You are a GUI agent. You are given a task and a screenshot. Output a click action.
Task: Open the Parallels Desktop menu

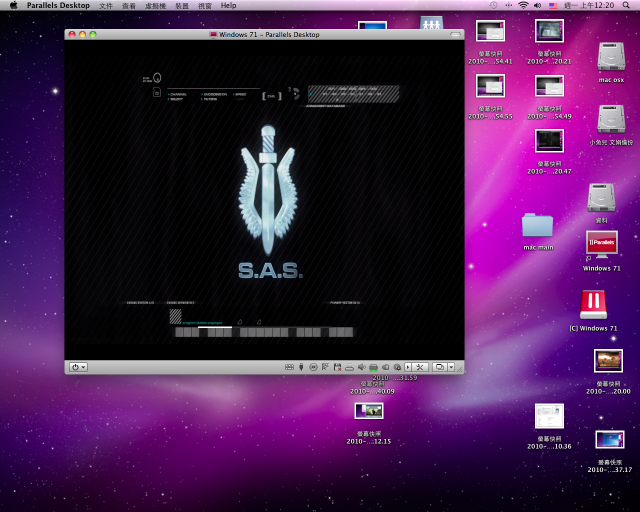(58, 5)
